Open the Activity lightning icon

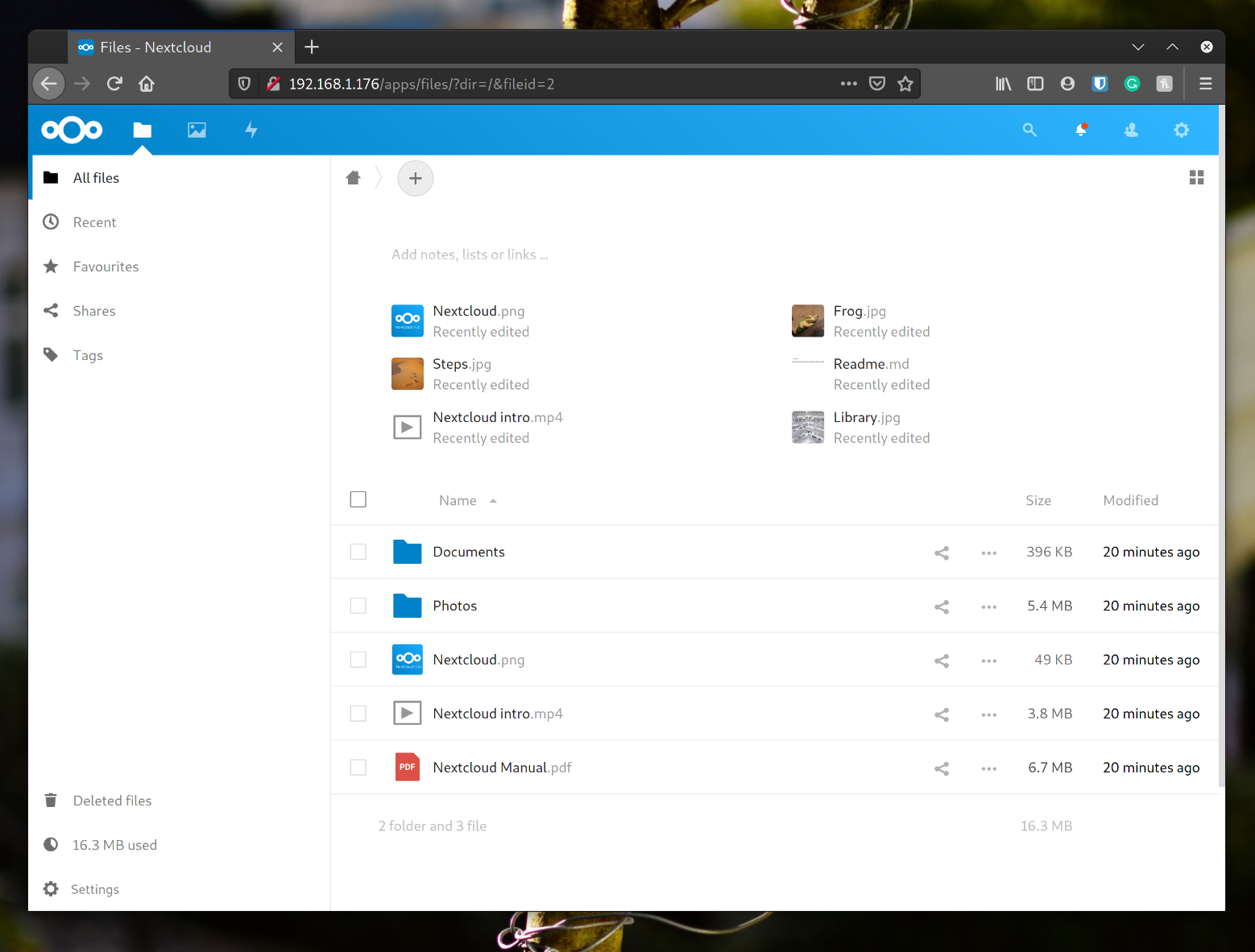[x=251, y=130]
